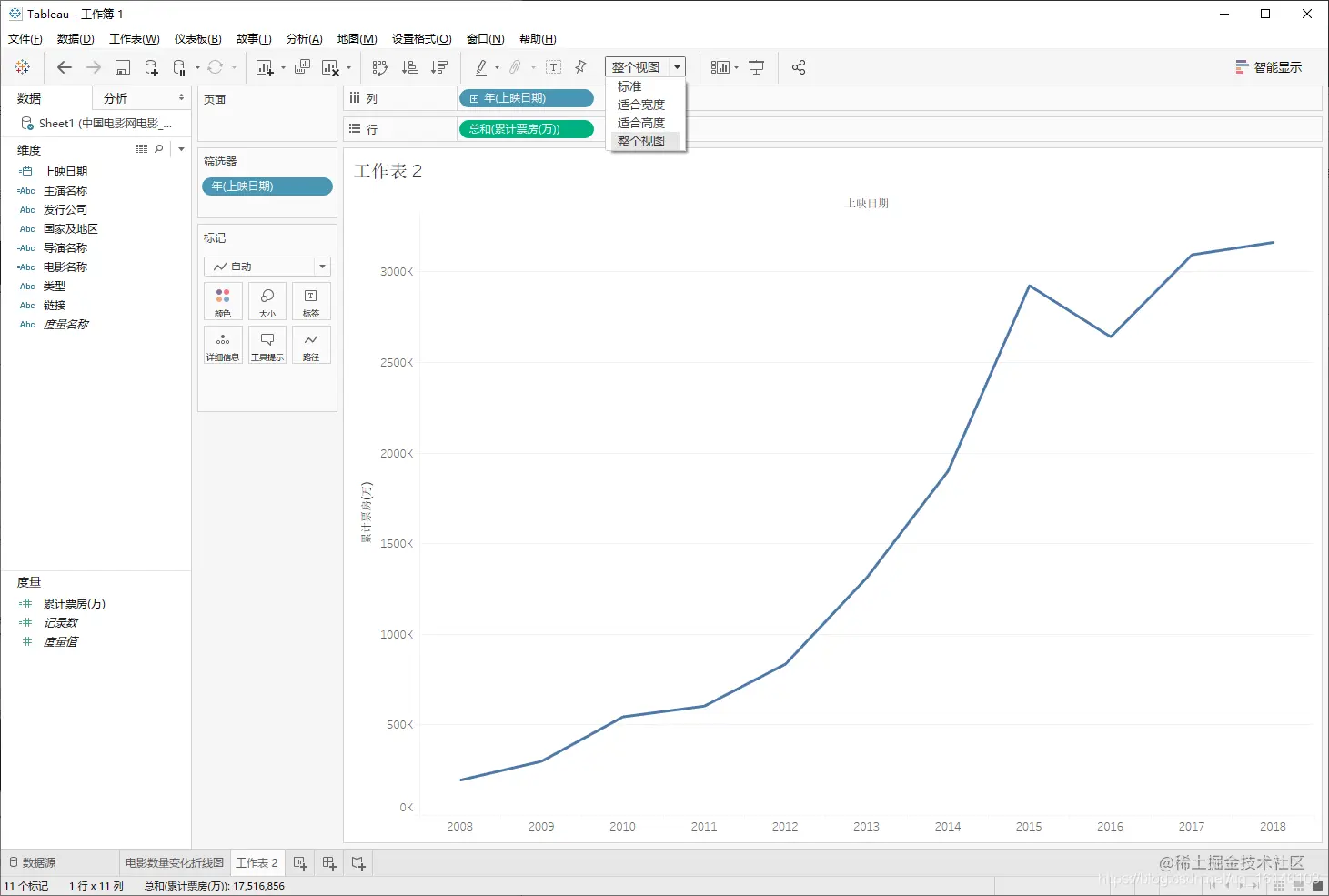
Task: Open the 设置格式(O) menu
Action: [x=422, y=38]
